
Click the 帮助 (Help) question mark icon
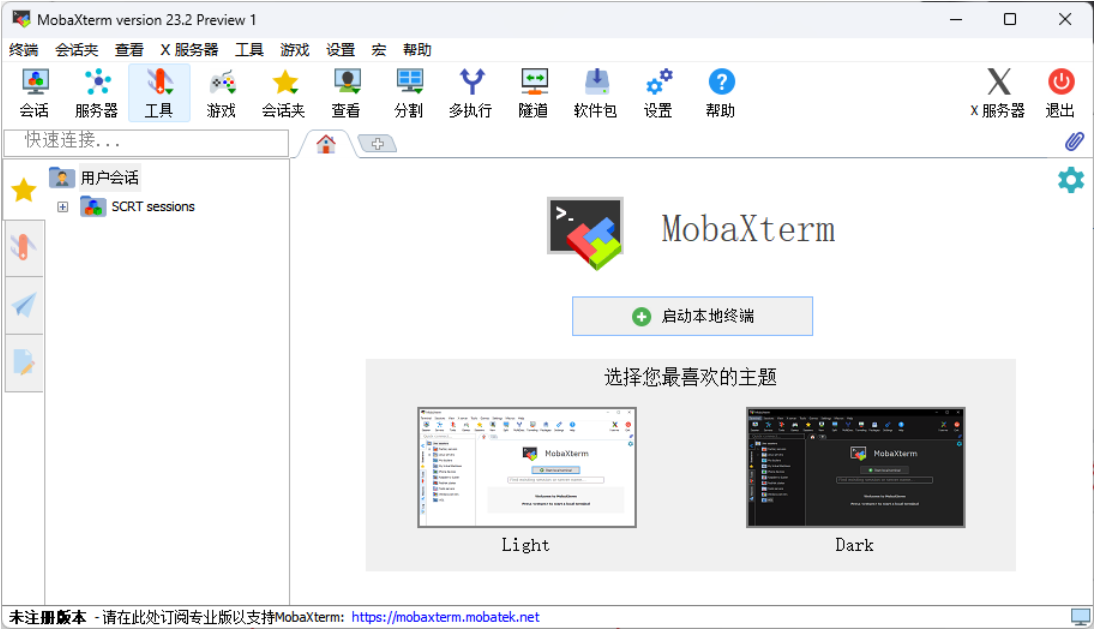(721, 92)
